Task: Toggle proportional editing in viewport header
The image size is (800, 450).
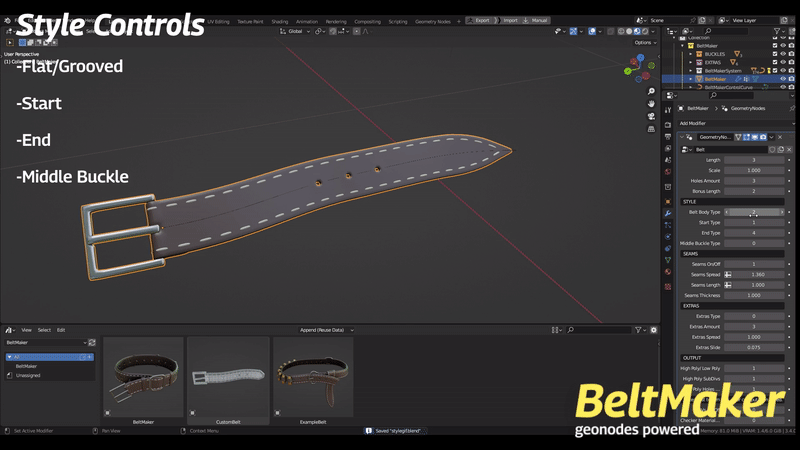Action: [356, 31]
